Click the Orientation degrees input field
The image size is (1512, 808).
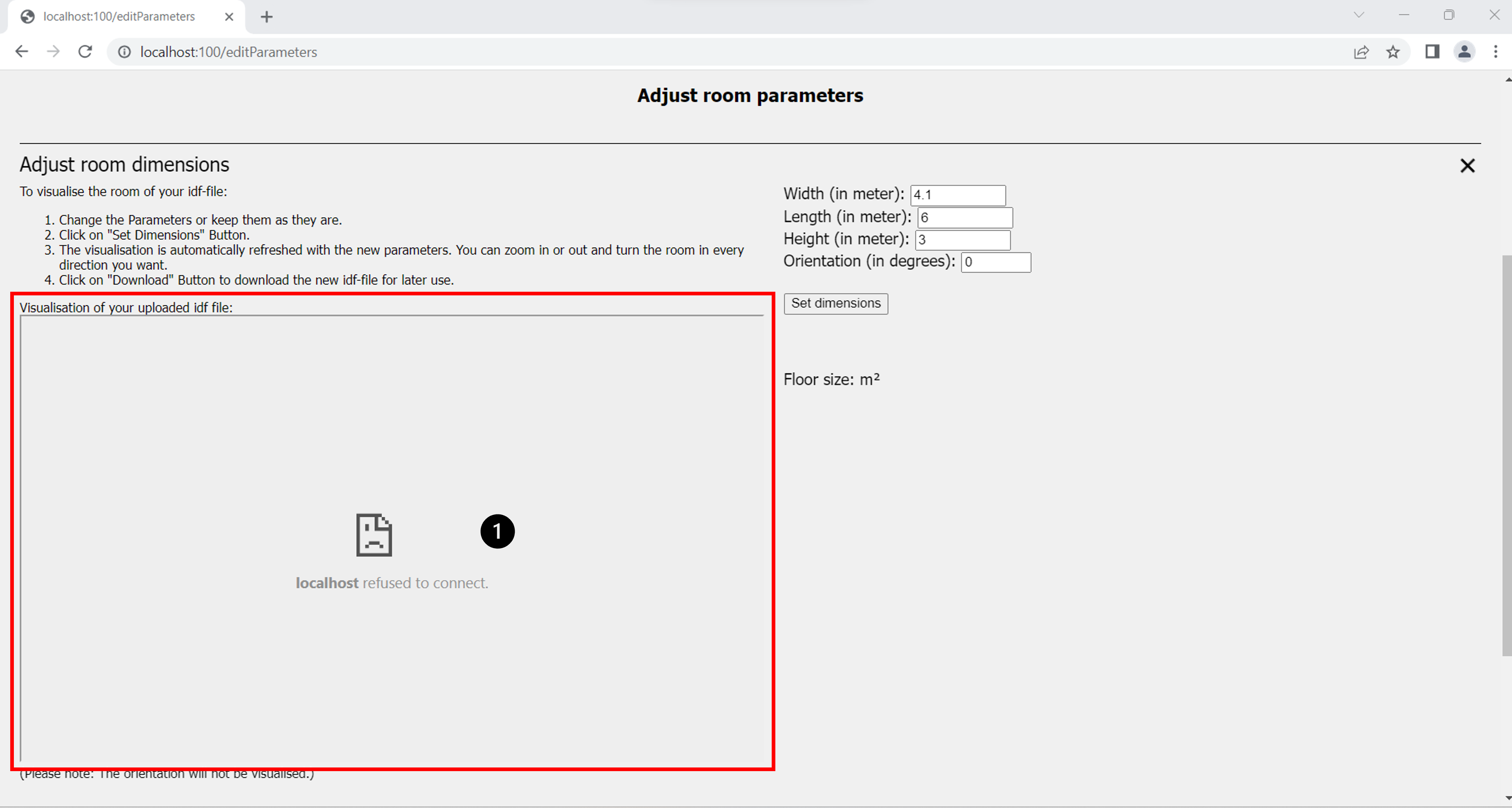pyautogui.click(x=995, y=262)
